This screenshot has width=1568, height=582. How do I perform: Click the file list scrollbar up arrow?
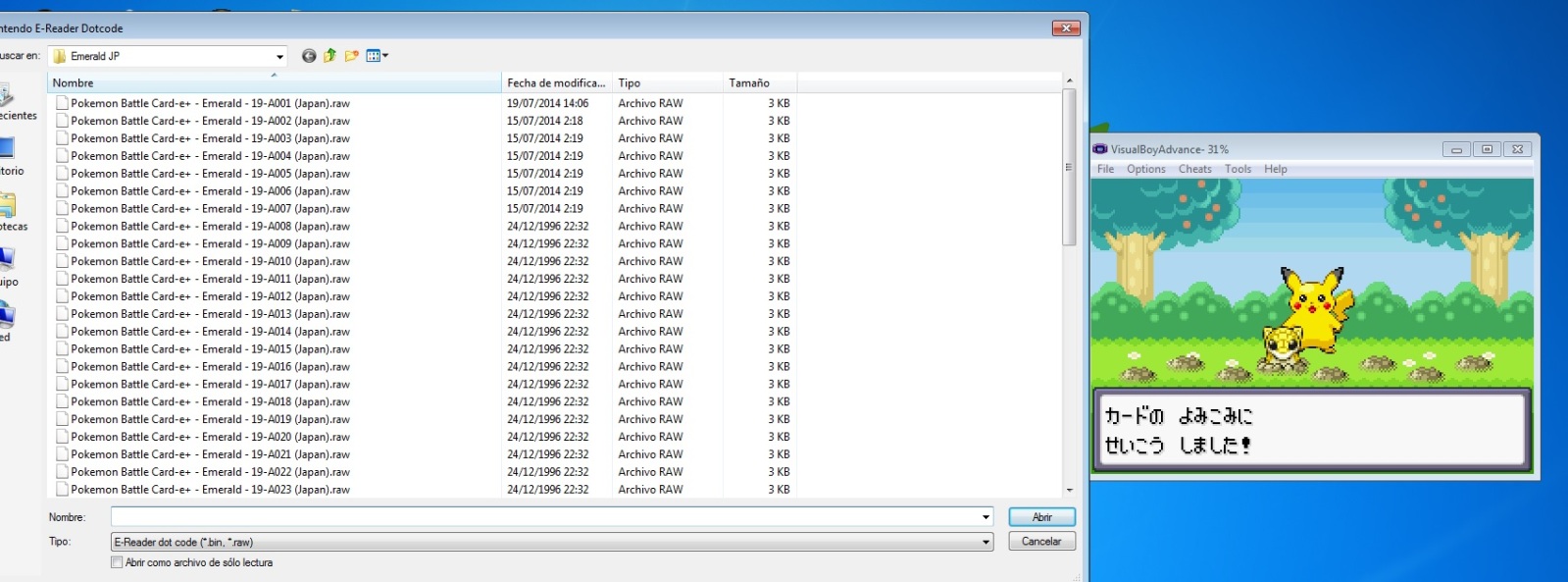1069,80
